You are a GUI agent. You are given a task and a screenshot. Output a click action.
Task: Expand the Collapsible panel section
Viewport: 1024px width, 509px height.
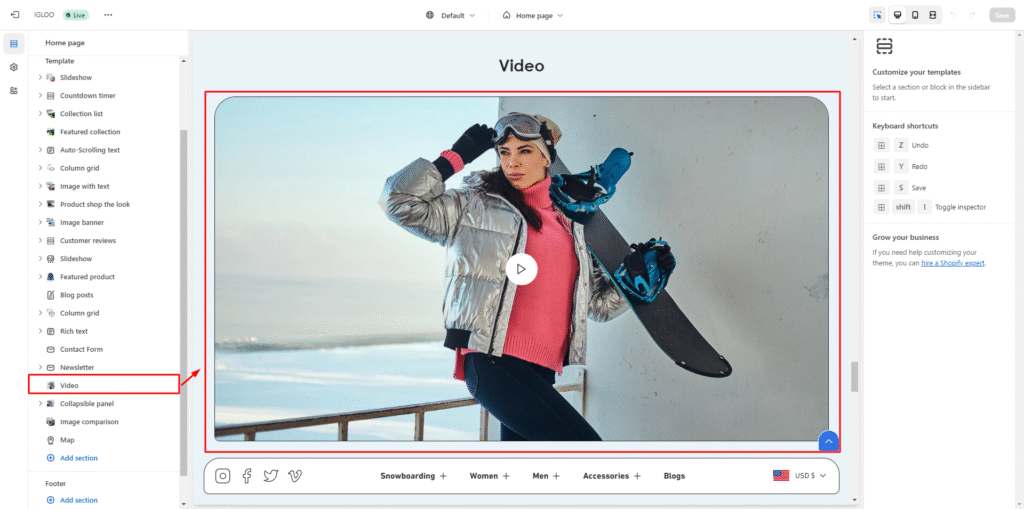click(40, 404)
